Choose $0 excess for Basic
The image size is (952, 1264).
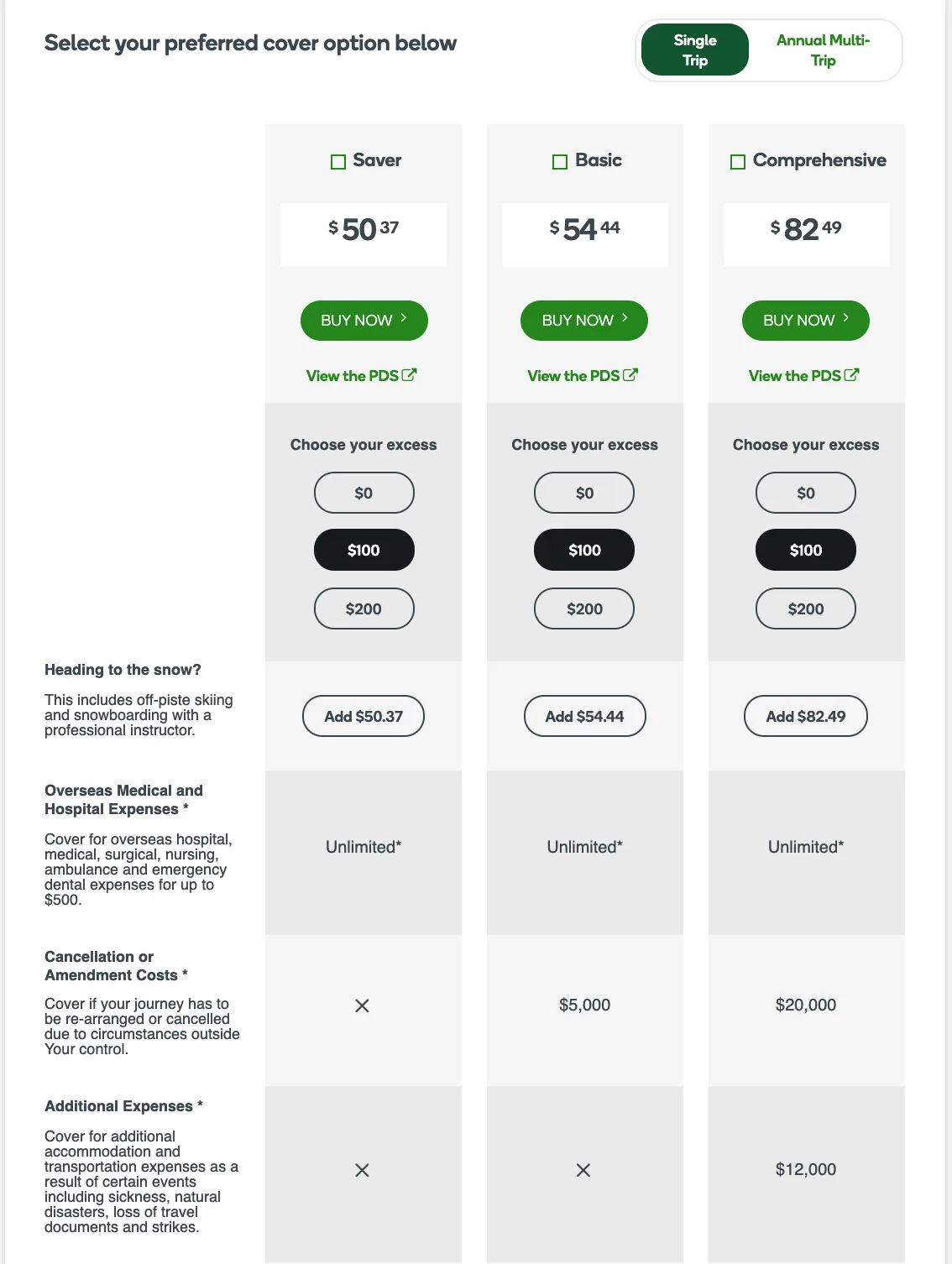[584, 493]
